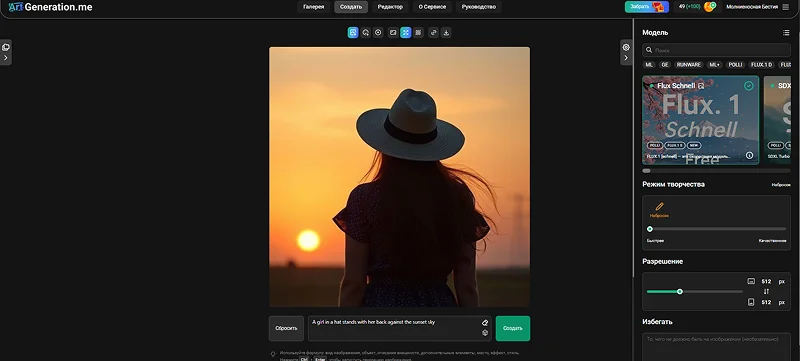Select the Flux Schnell model card
This screenshot has height=361, width=800.
pos(701,120)
